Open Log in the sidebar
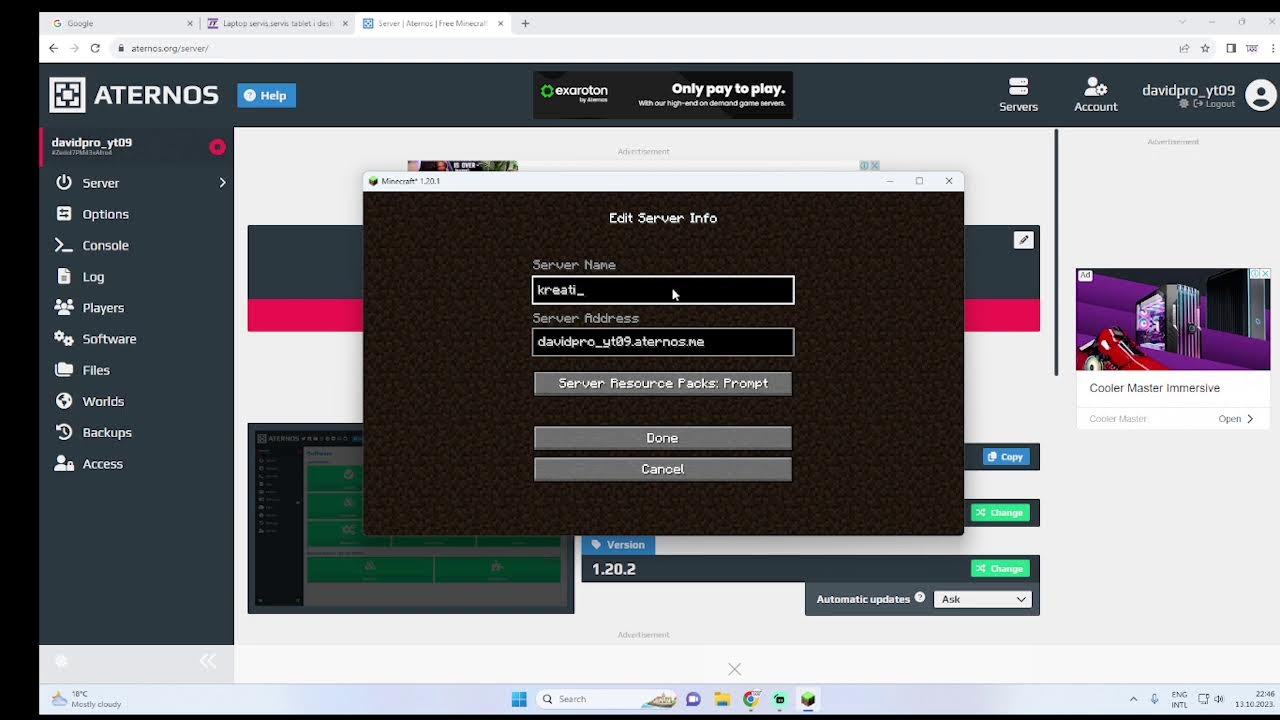 click(93, 277)
